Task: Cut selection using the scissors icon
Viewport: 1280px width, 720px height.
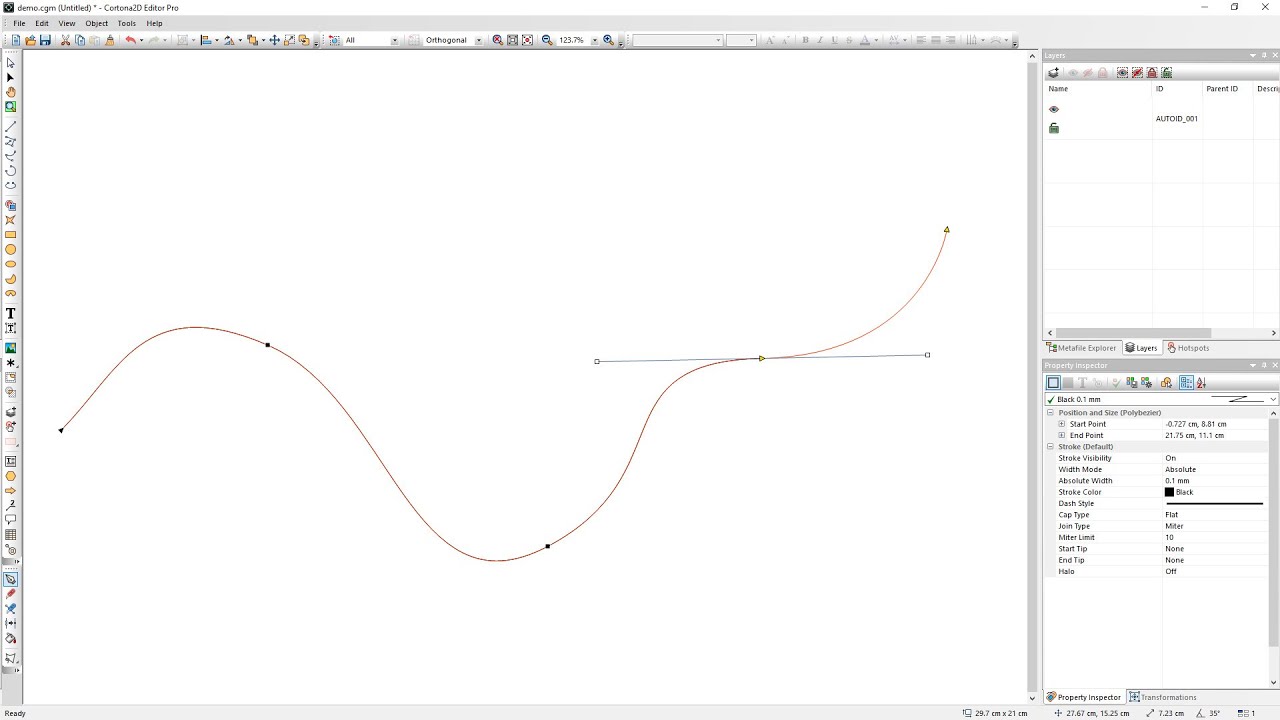Action: coord(66,40)
